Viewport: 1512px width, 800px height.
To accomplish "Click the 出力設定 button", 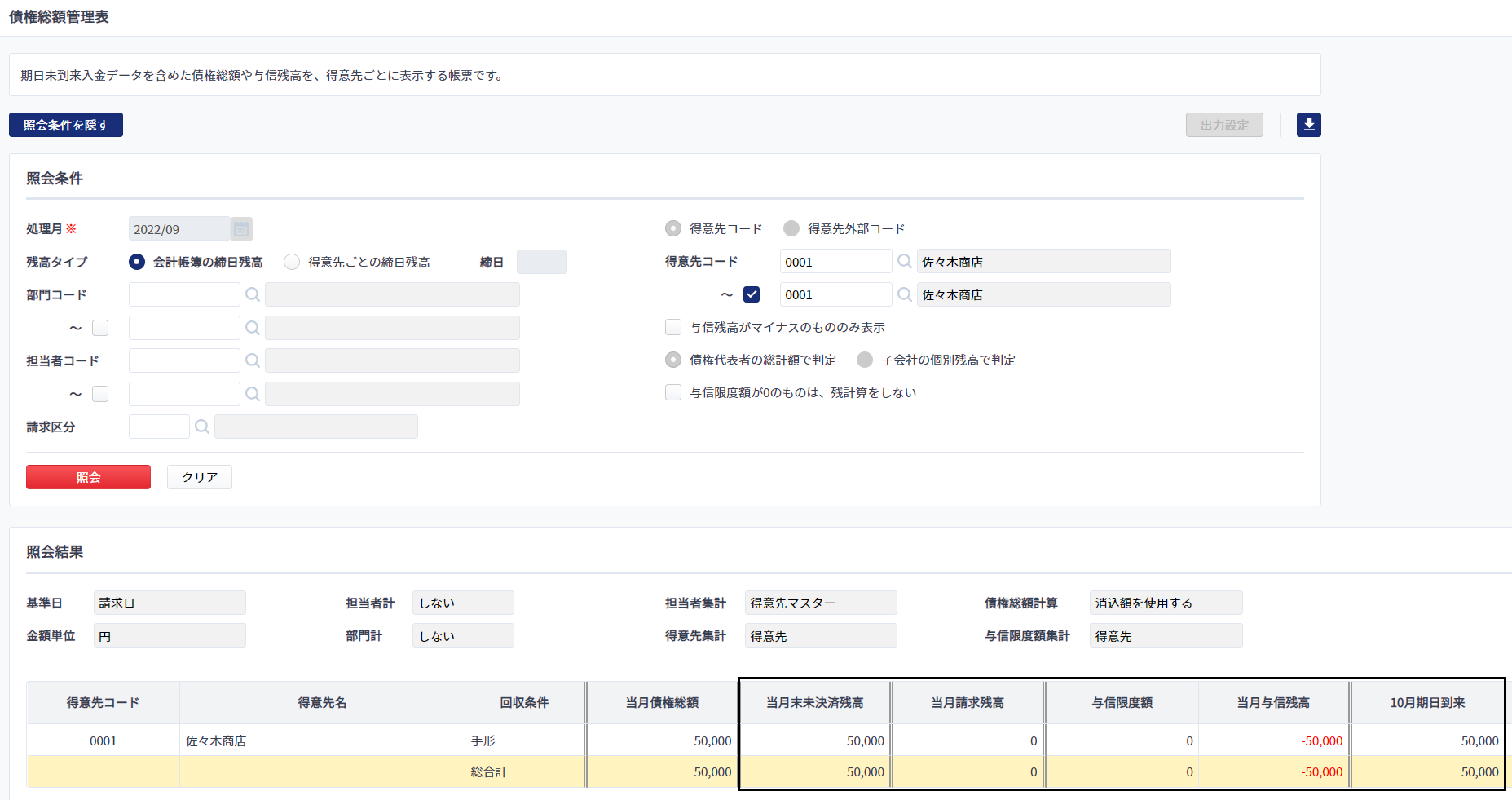I will click(x=1224, y=125).
